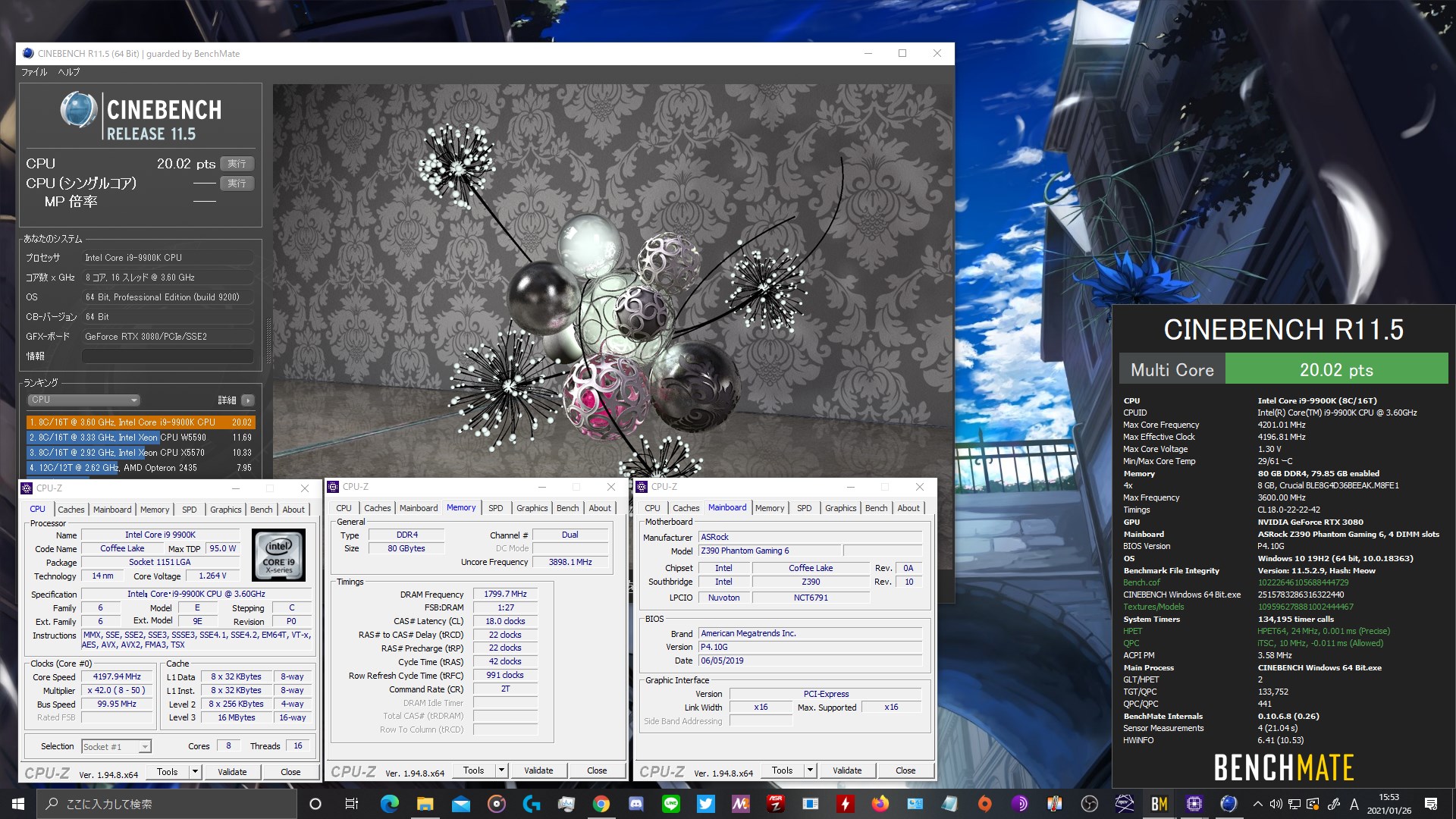Click the BENCHMATE logo in overlay

pos(1284,767)
